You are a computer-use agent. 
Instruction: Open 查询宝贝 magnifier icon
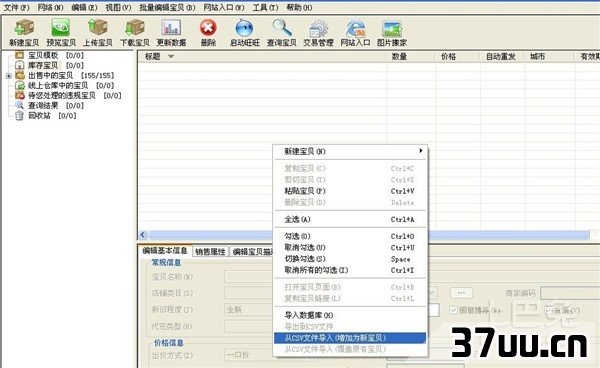pyautogui.click(x=282, y=28)
